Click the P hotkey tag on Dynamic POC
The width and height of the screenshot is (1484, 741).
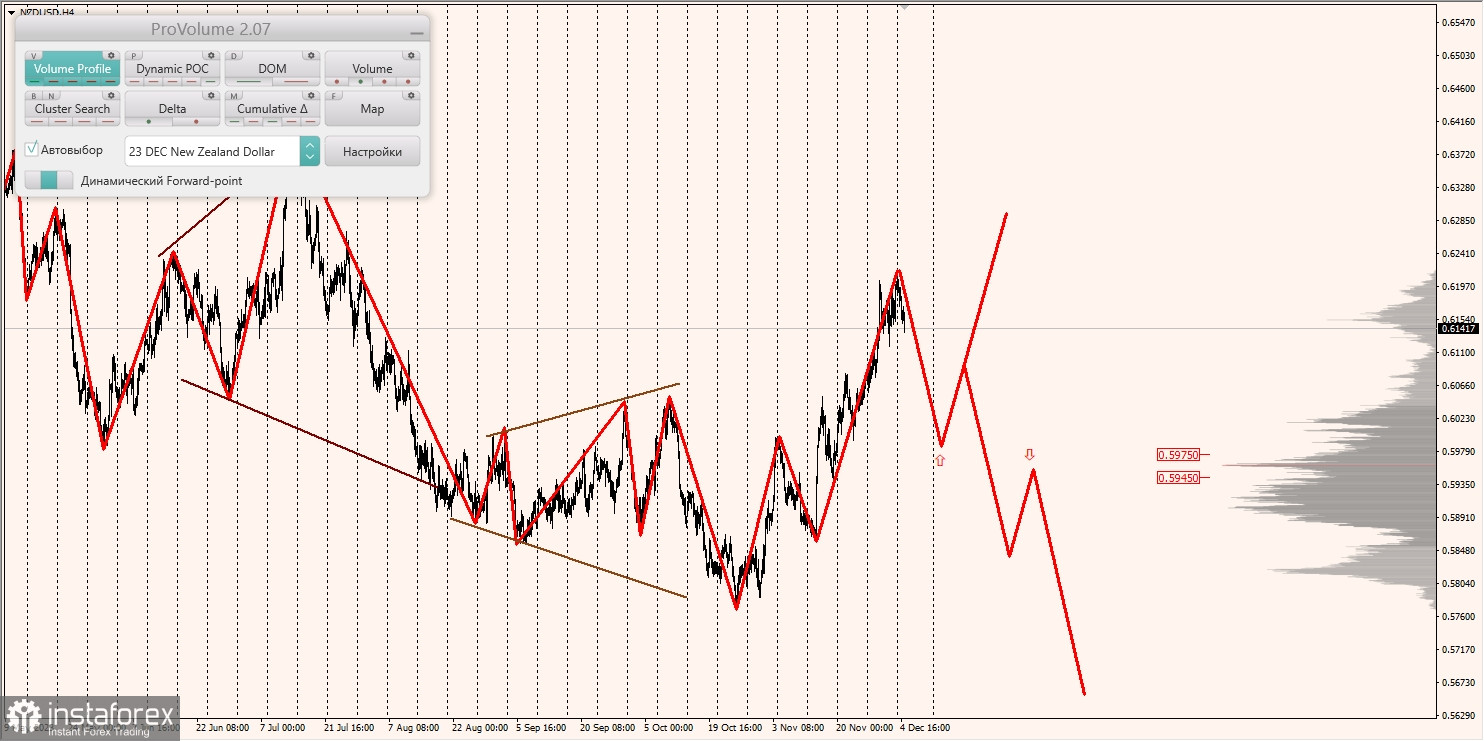tap(134, 56)
